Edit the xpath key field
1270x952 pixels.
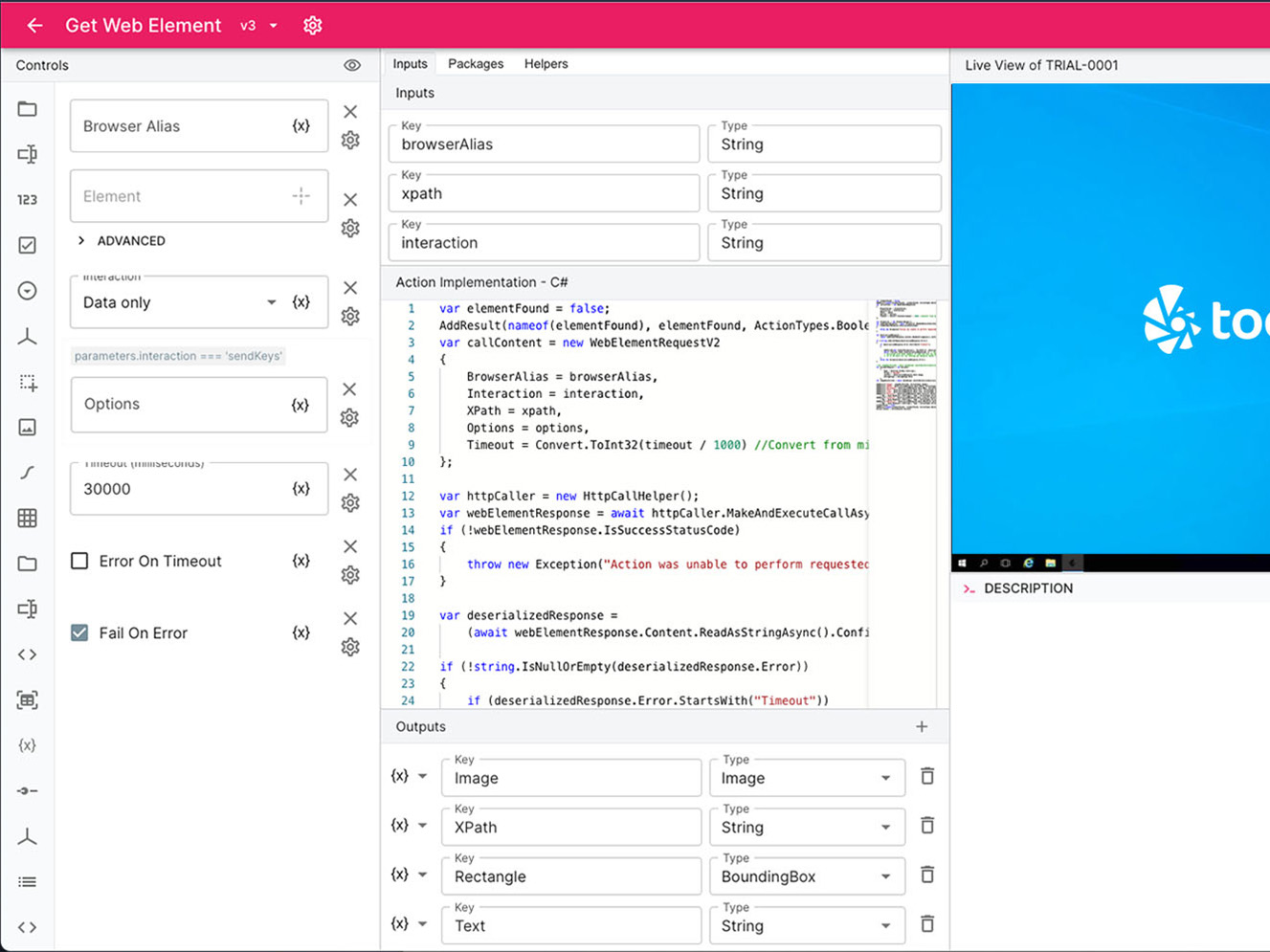click(544, 193)
